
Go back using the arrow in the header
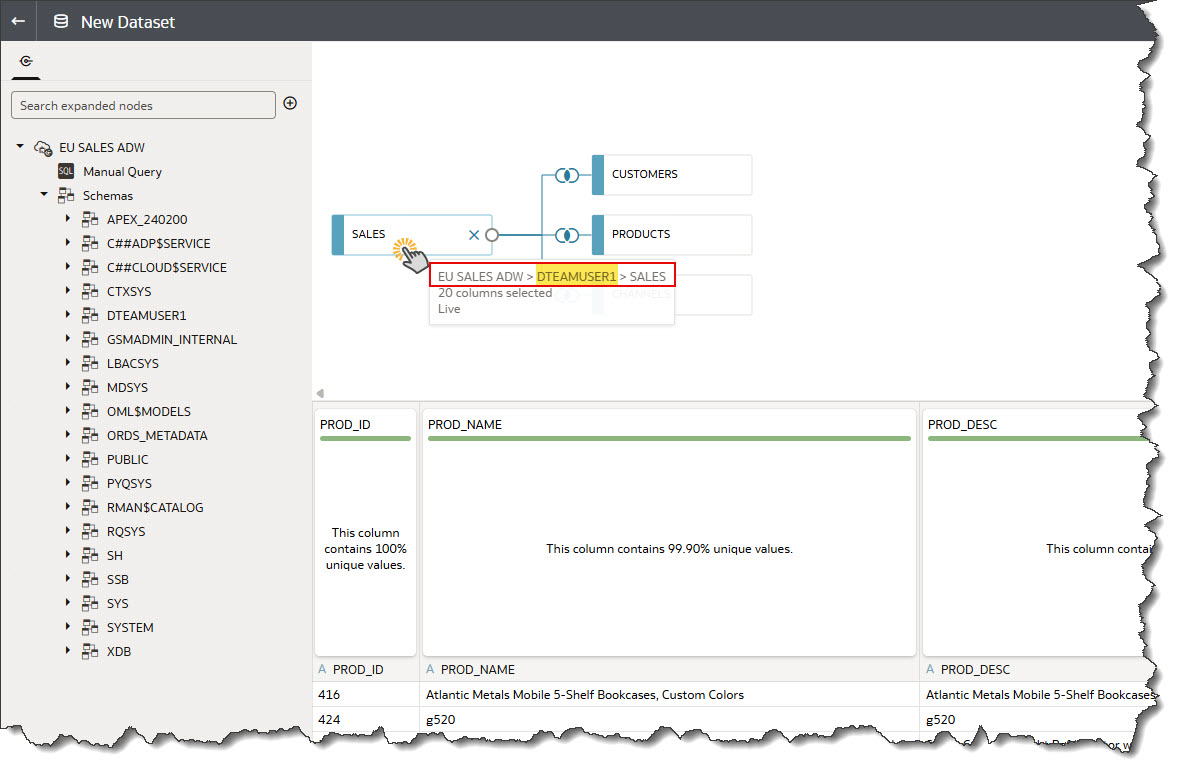(18, 21)
